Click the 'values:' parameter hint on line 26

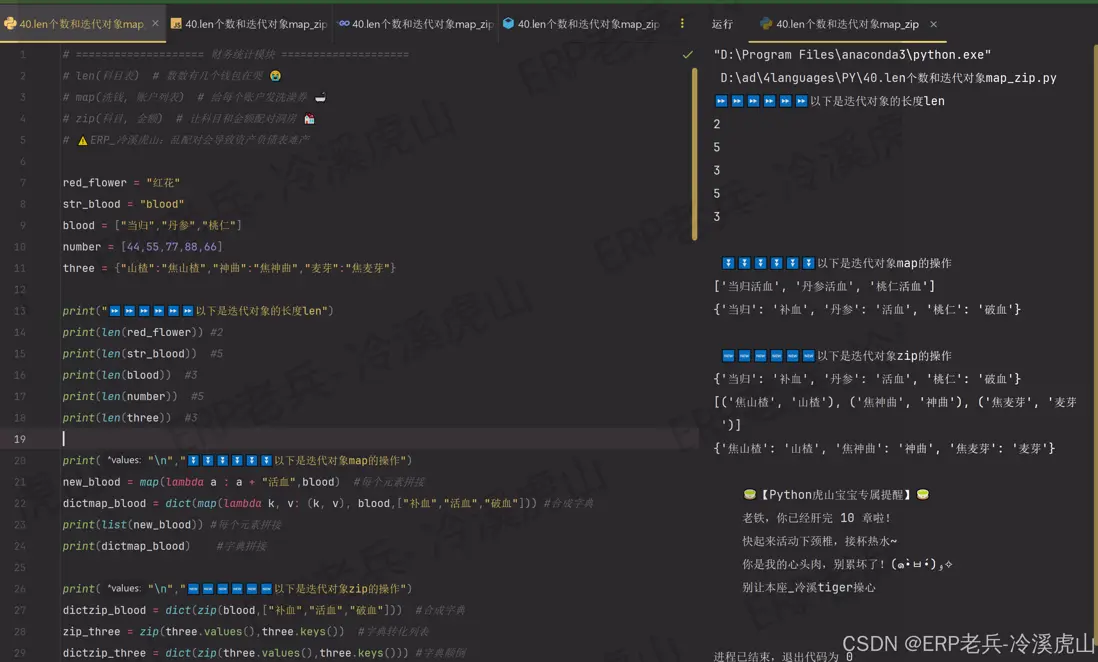(124, 588)
